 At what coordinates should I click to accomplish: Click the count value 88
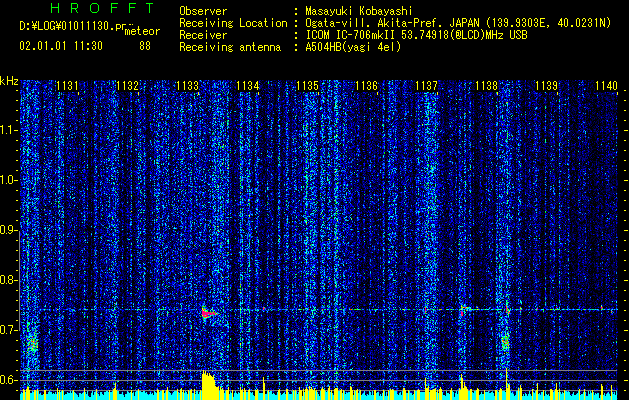145,46
